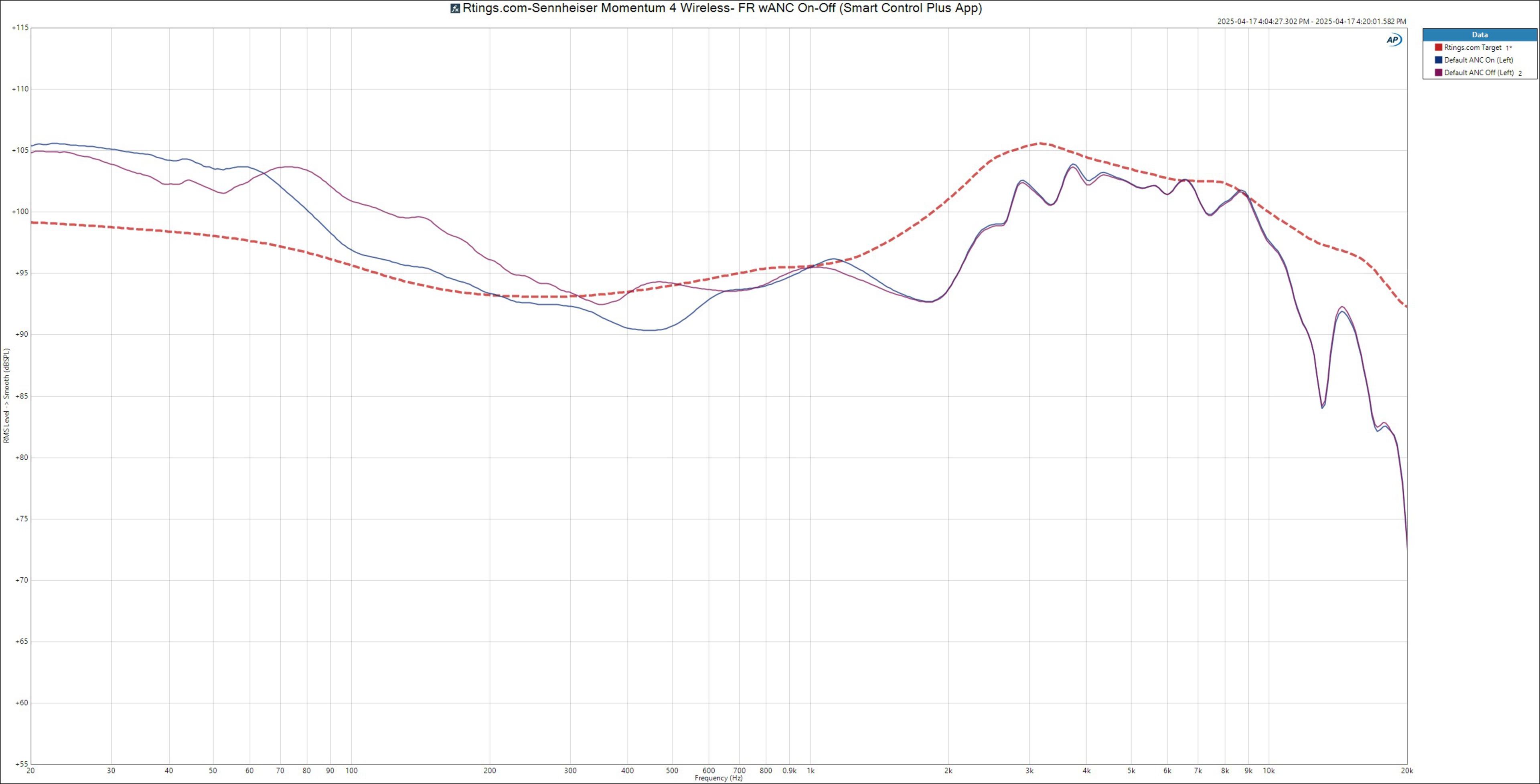The image size is (1540, 784).
Task: Click the purple Default ANC Off swatch
Action: [1439, 73]
